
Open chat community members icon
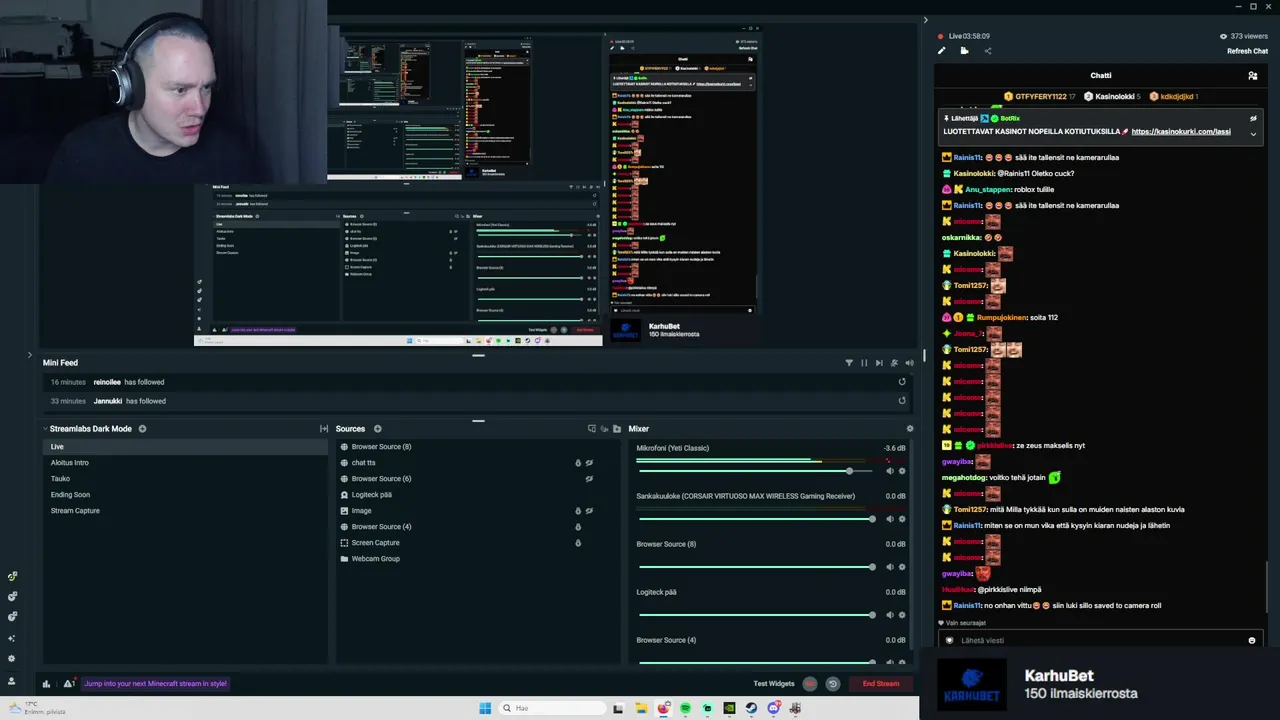tap(1252, 75)
